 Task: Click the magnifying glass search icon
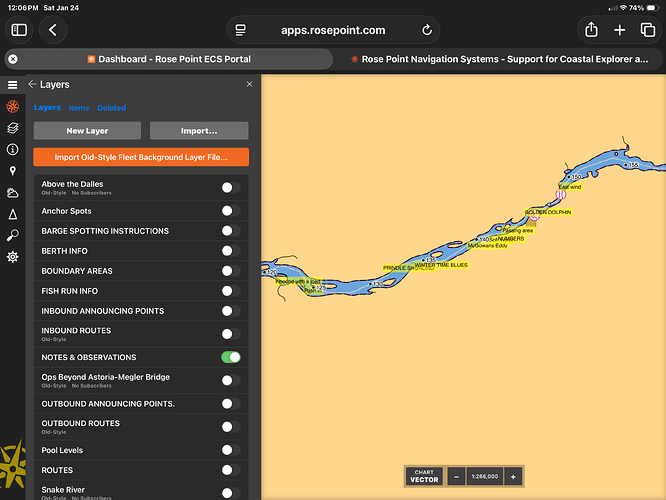click(12, 235)
